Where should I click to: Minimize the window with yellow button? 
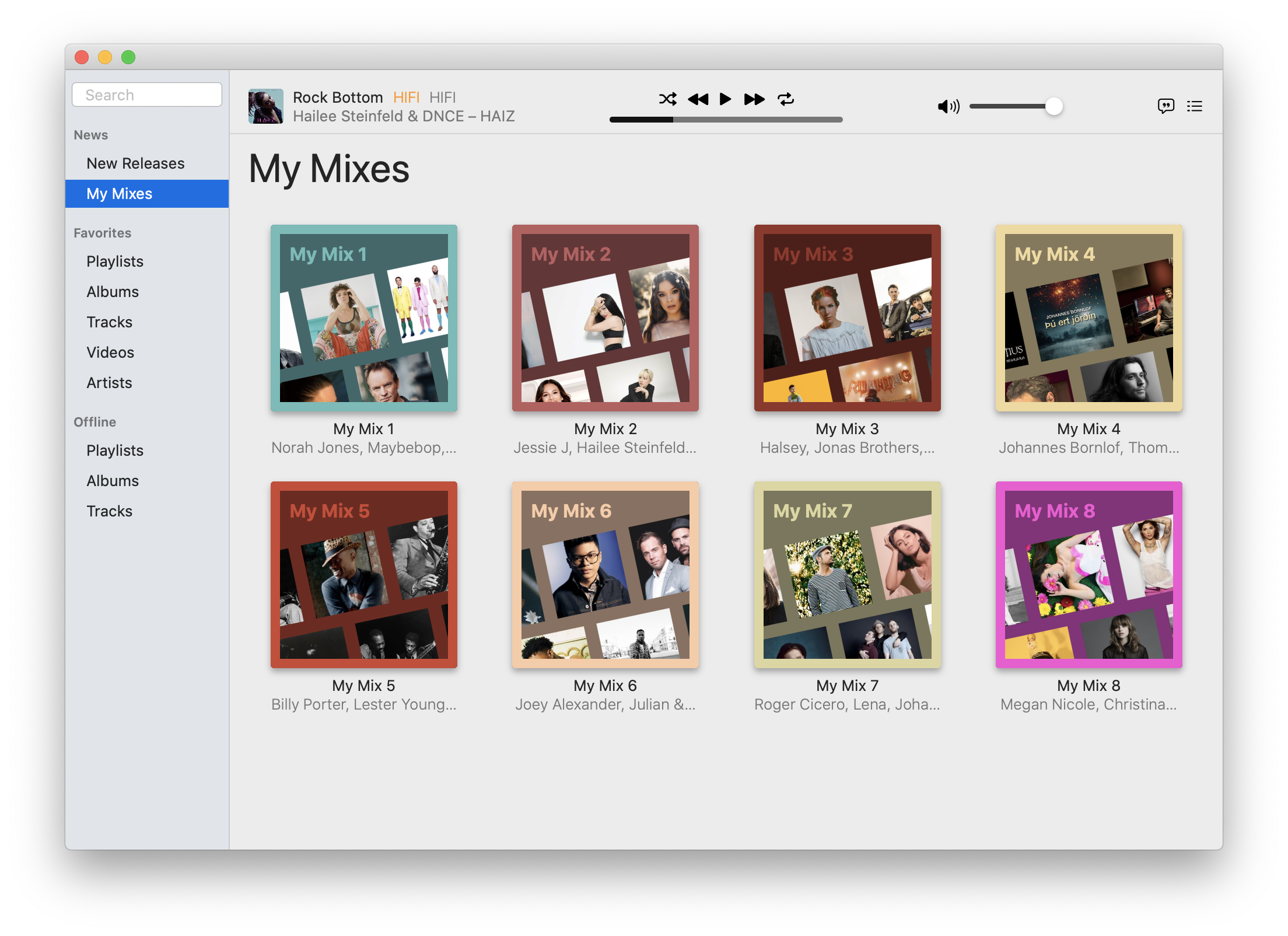[x=105, y=57]
